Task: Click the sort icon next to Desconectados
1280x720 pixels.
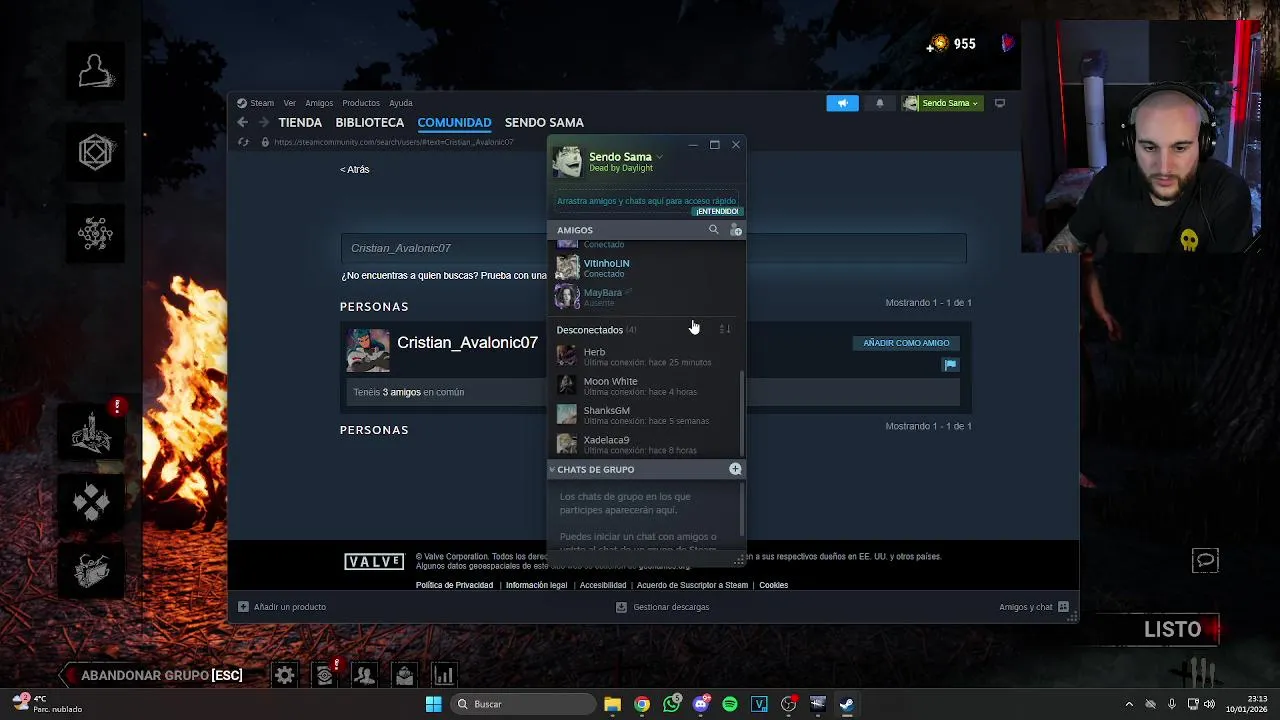Action: click(725, 329)
